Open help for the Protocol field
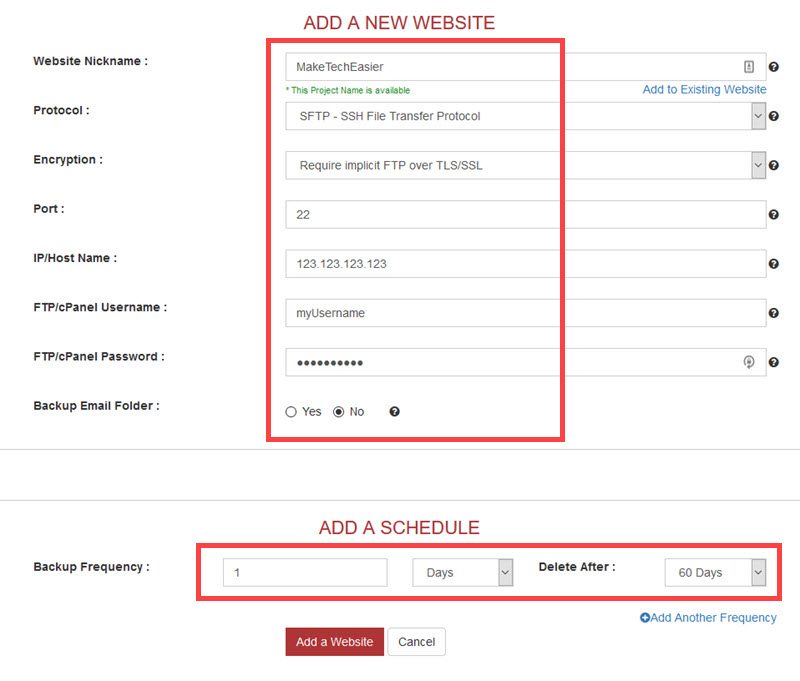The height and width of the screenshot is (681, 800). click(775, 116)
